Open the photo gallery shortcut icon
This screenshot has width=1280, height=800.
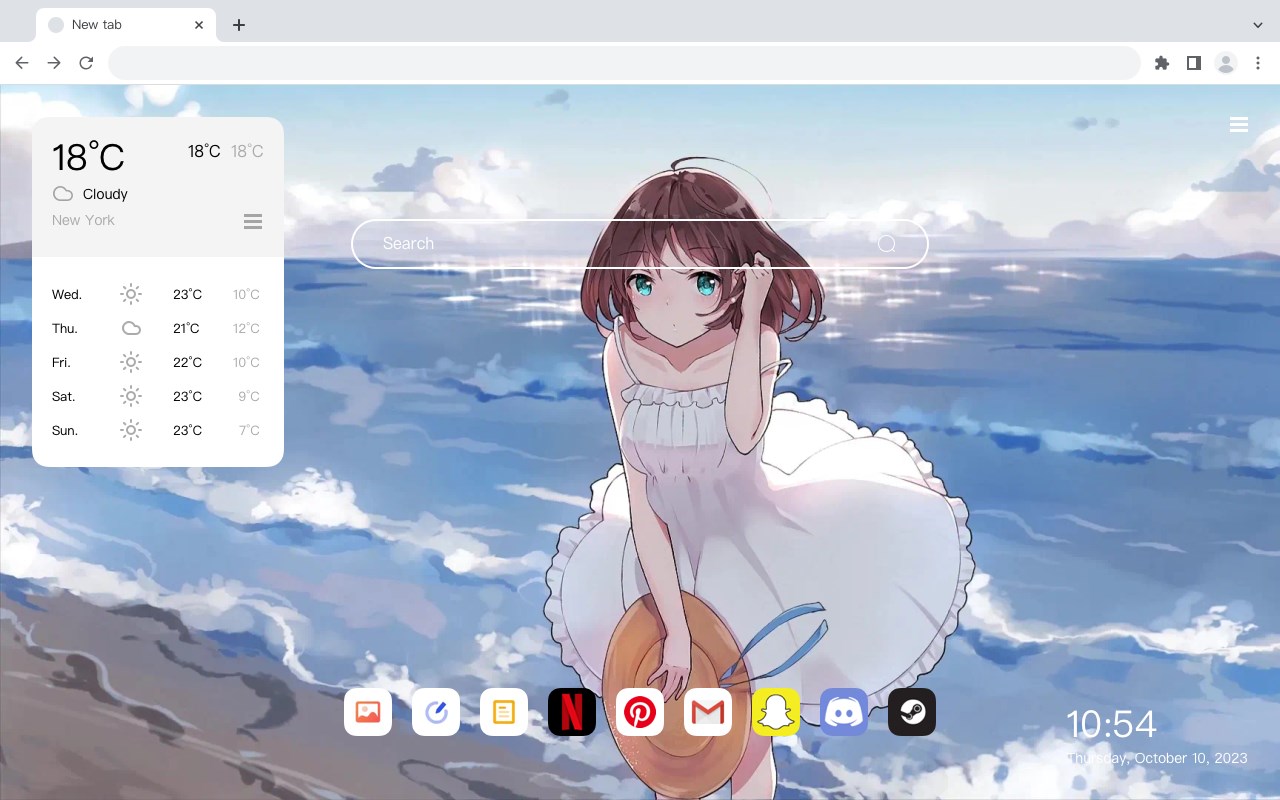coord(368,712)
